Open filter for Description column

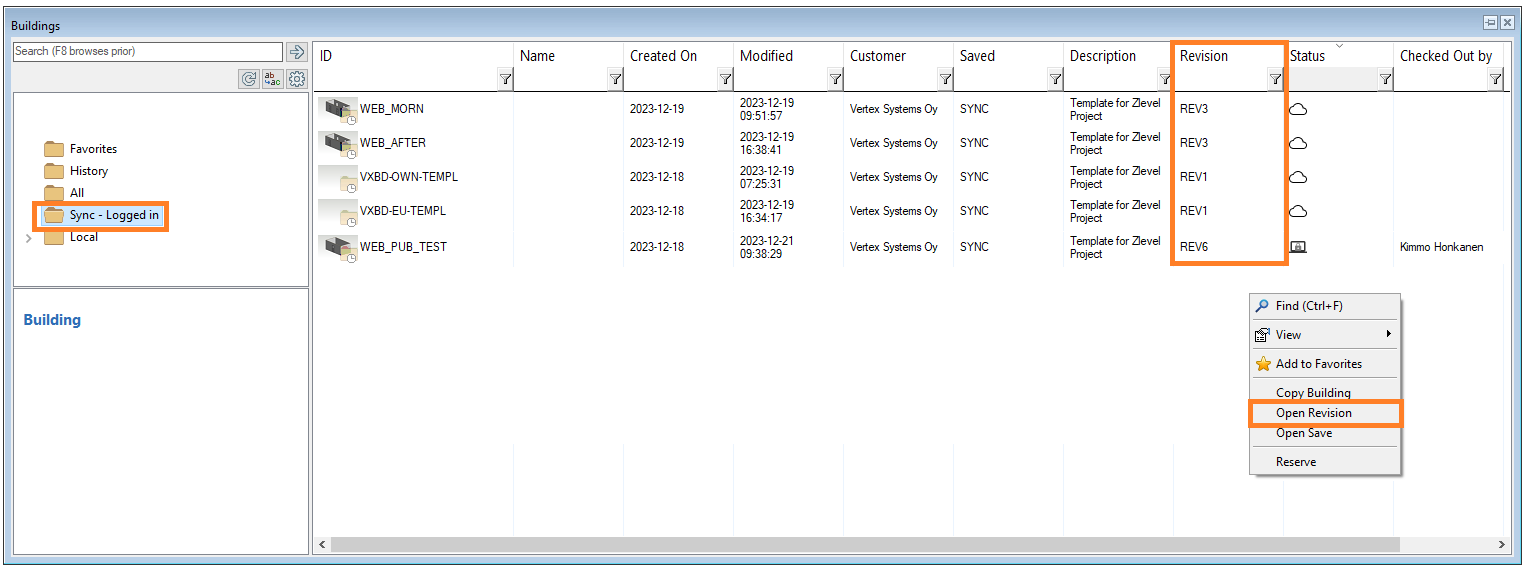point(1165,80)
